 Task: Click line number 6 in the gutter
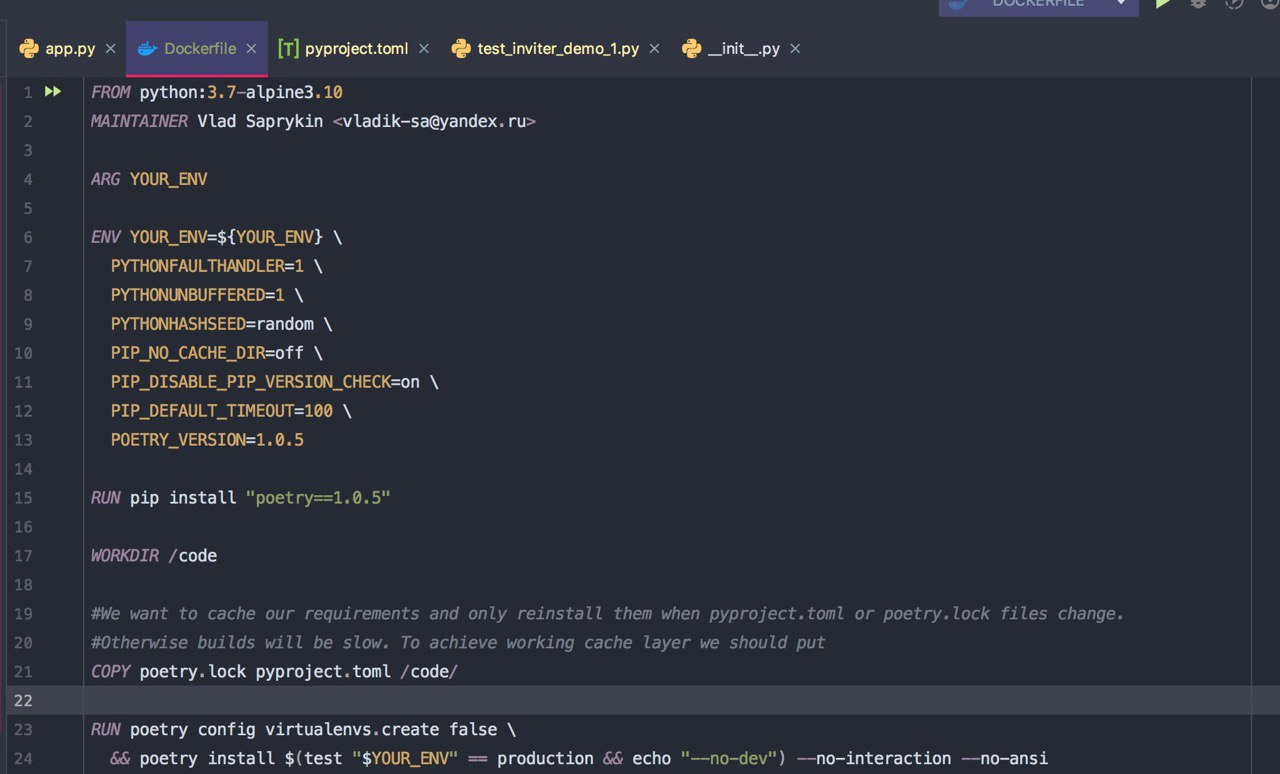pyautogui.click(x=28, y=237)
